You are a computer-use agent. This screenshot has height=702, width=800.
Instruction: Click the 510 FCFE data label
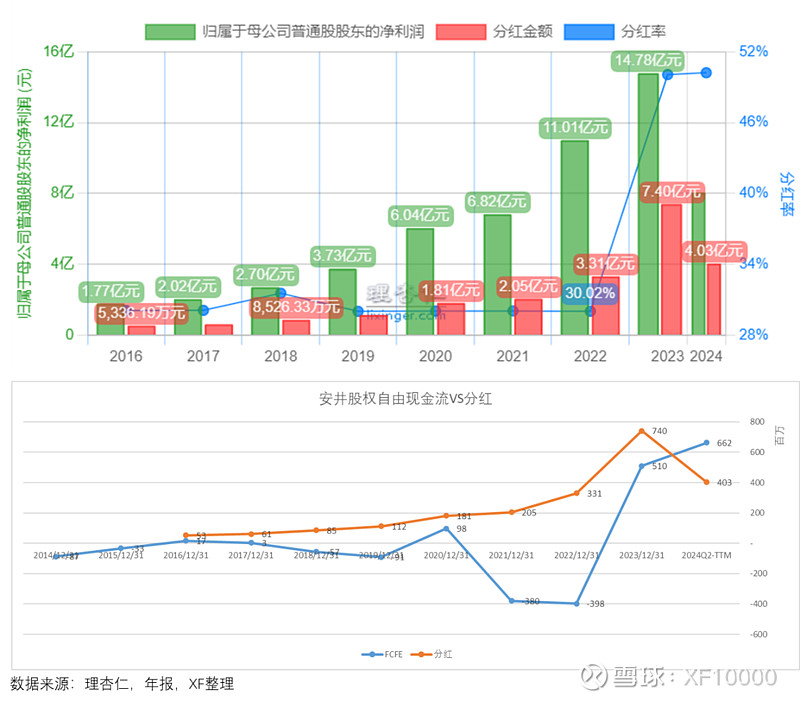[x=659, y=466]
